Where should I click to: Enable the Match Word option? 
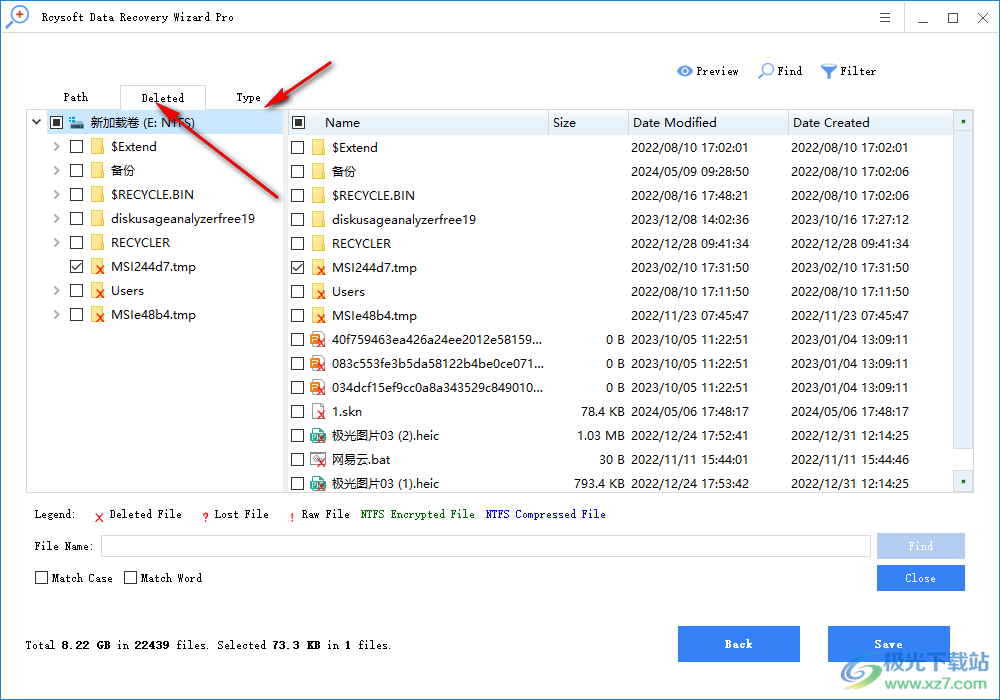[x=131, y=577]
